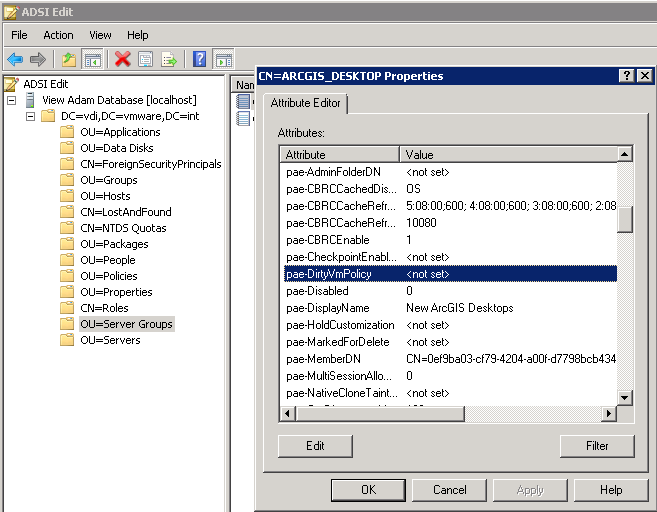This screenshot has height=512, width=657.
Task: Click the red Delete X icon
Action: click(x=122, y=59)
